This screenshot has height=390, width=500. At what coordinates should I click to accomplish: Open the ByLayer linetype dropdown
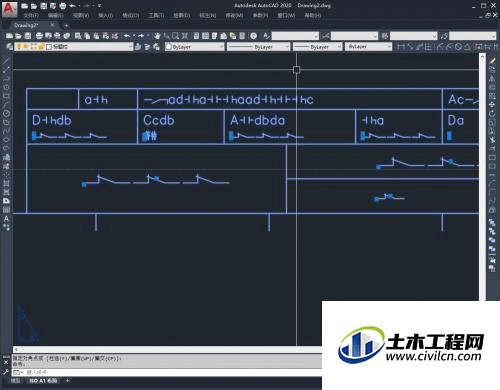pyautogui.click(x=259, y=47)
